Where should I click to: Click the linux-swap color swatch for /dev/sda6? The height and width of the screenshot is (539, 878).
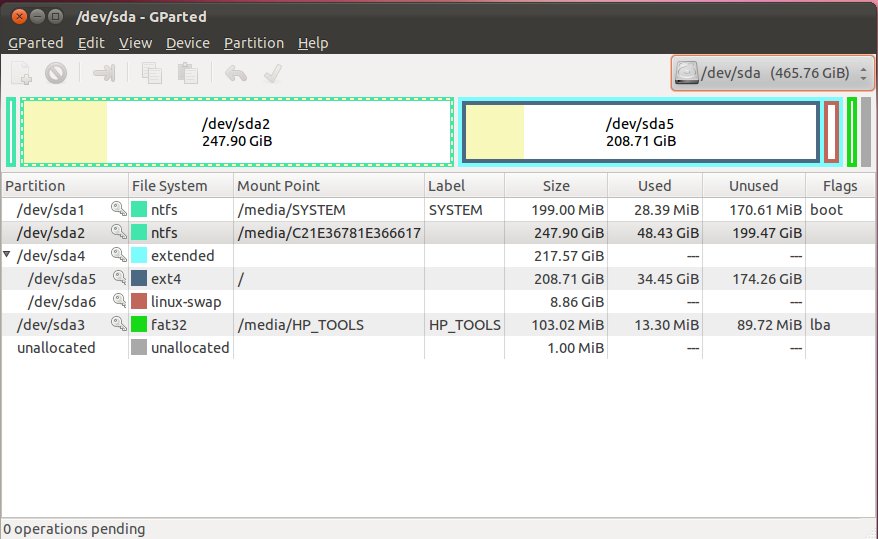click(139, 301)
